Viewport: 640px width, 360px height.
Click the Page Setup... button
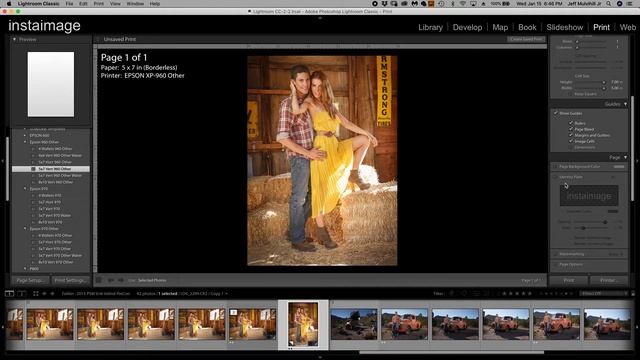click(30, 280)
